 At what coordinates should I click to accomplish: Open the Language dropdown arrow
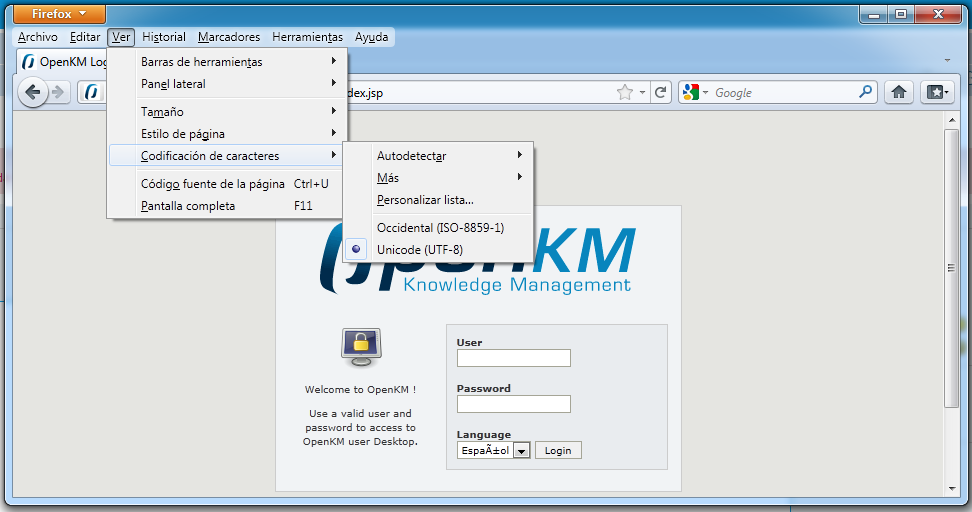(521, 451)
